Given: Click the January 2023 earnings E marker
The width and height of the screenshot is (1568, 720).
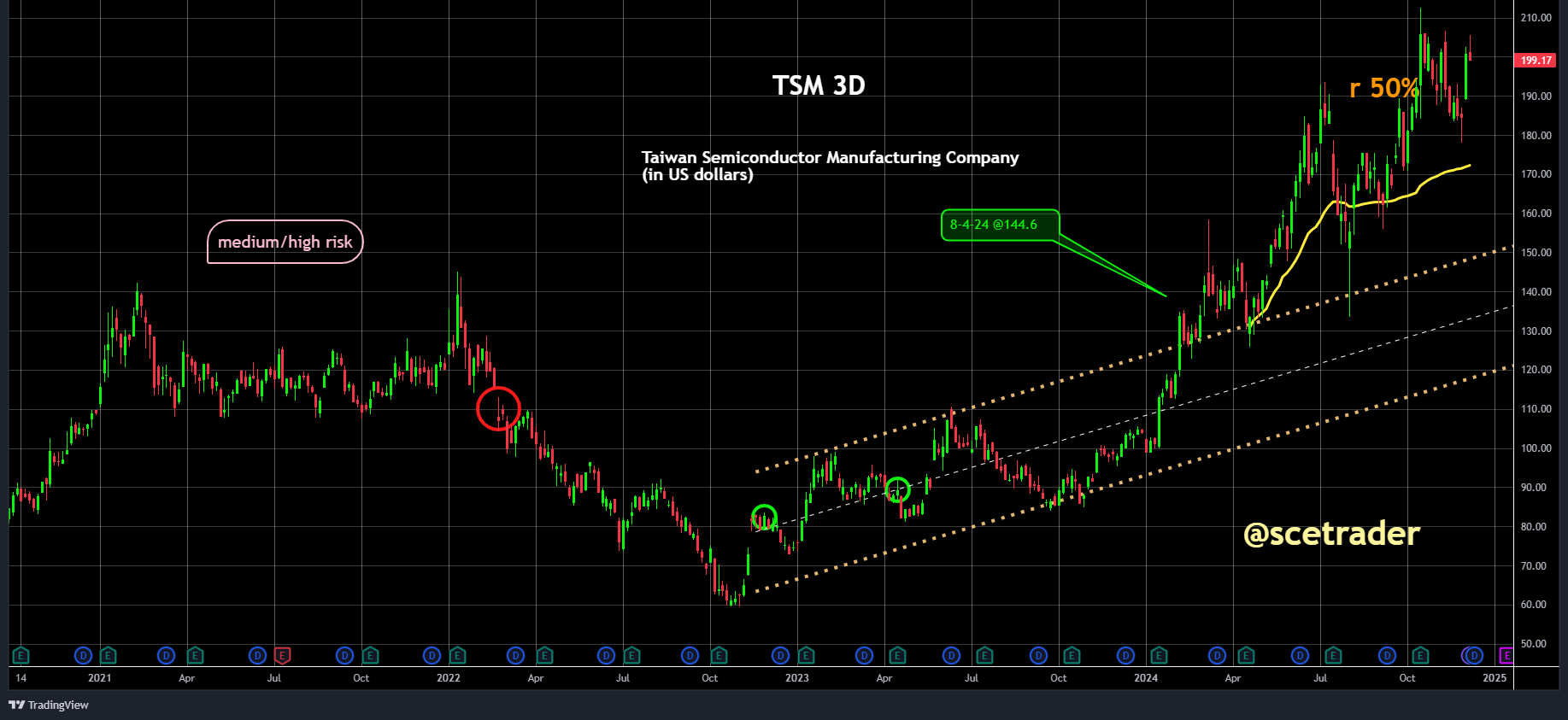Looking at the screenshot, I should tap(806, 656).
